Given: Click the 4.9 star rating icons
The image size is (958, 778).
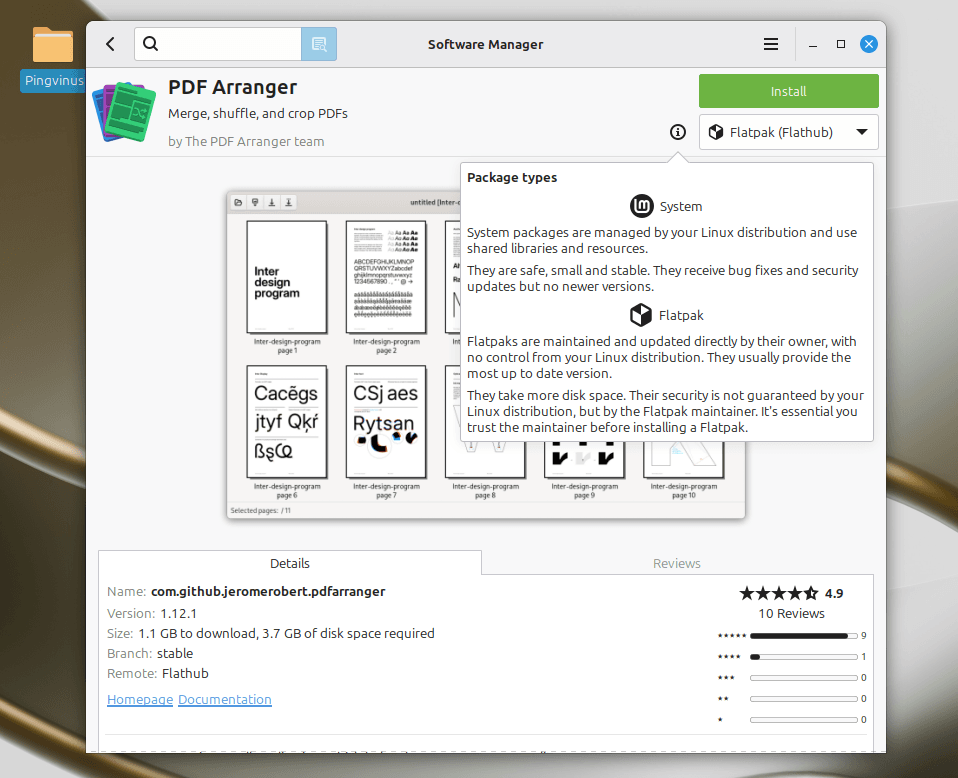Looking at the screenshot, I should (x=778, y=593).
